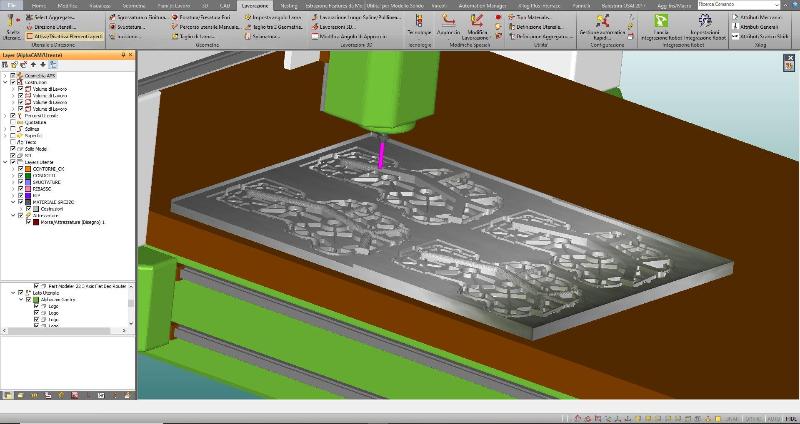Open Definizione Utensile dialog
Screen dimensions: 800x424
coord(535,27)
